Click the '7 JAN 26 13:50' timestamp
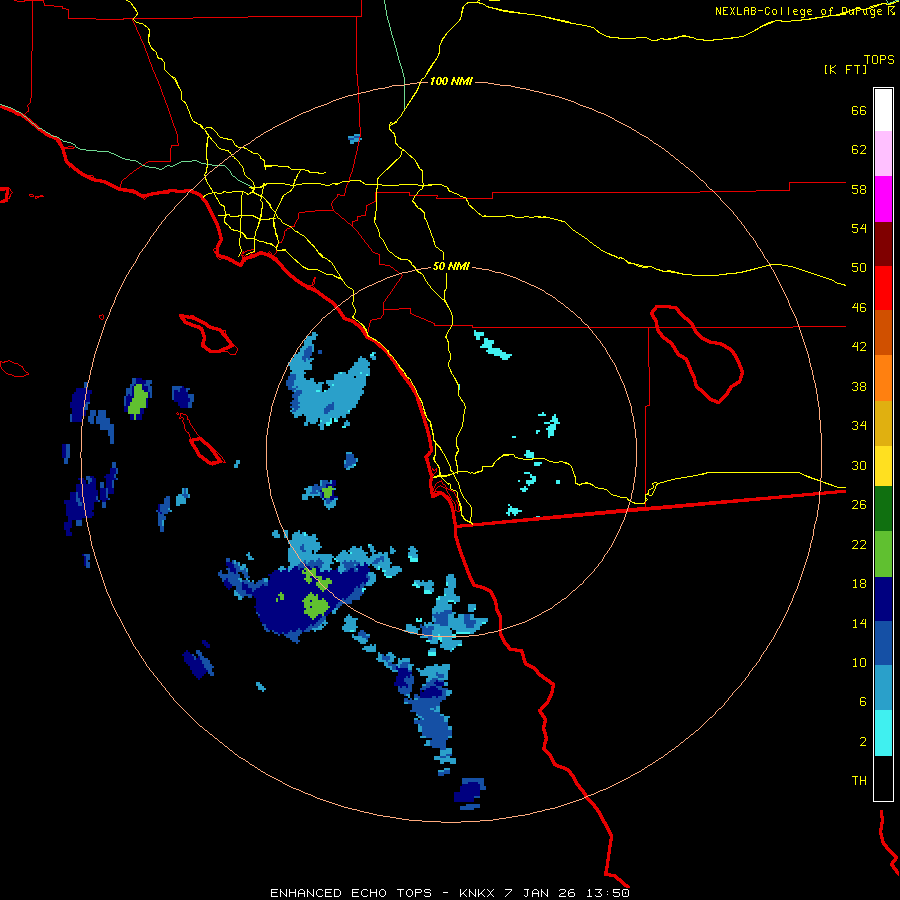 [567, 893]
